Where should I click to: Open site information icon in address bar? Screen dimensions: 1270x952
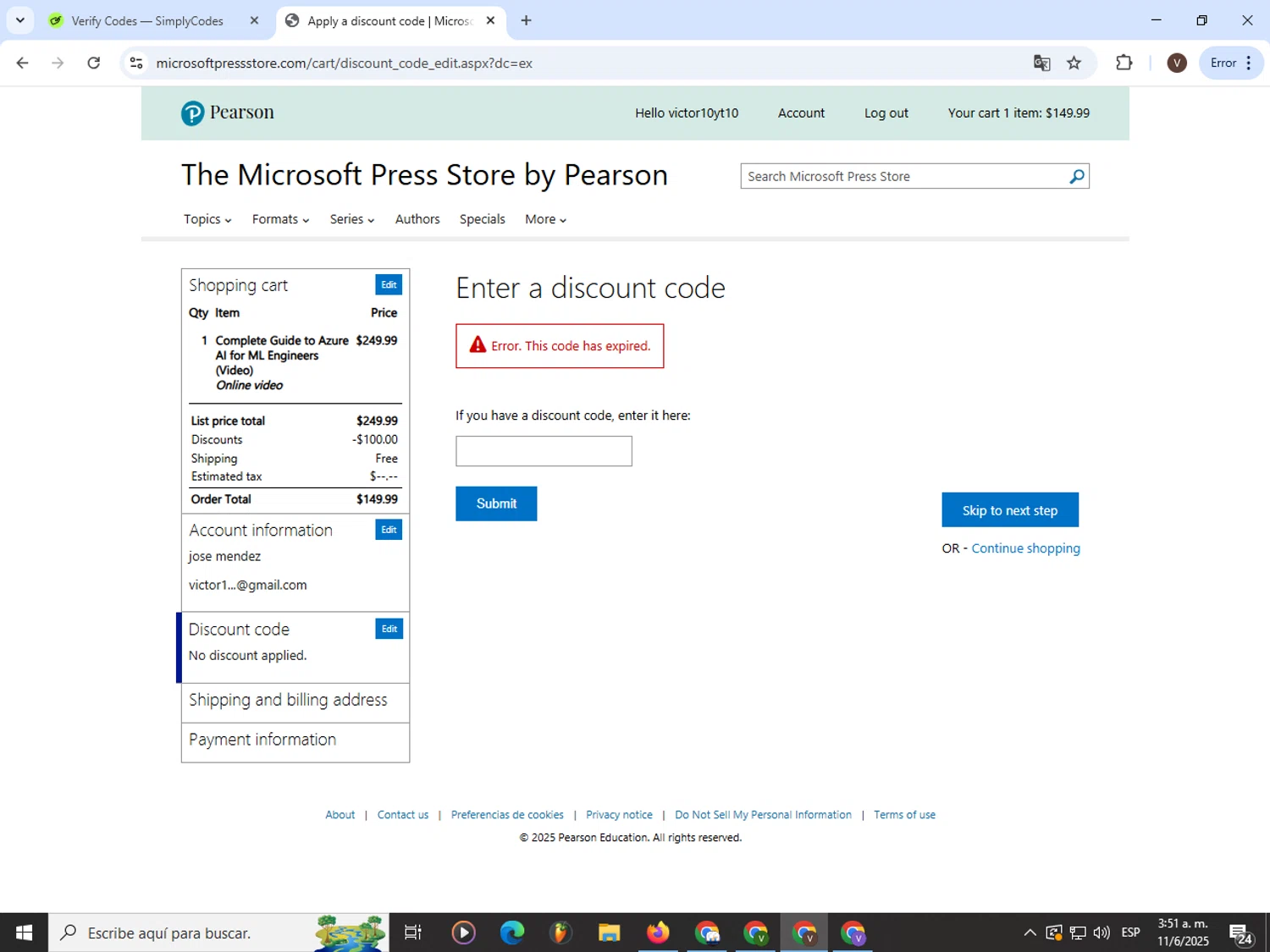[136, 63]
